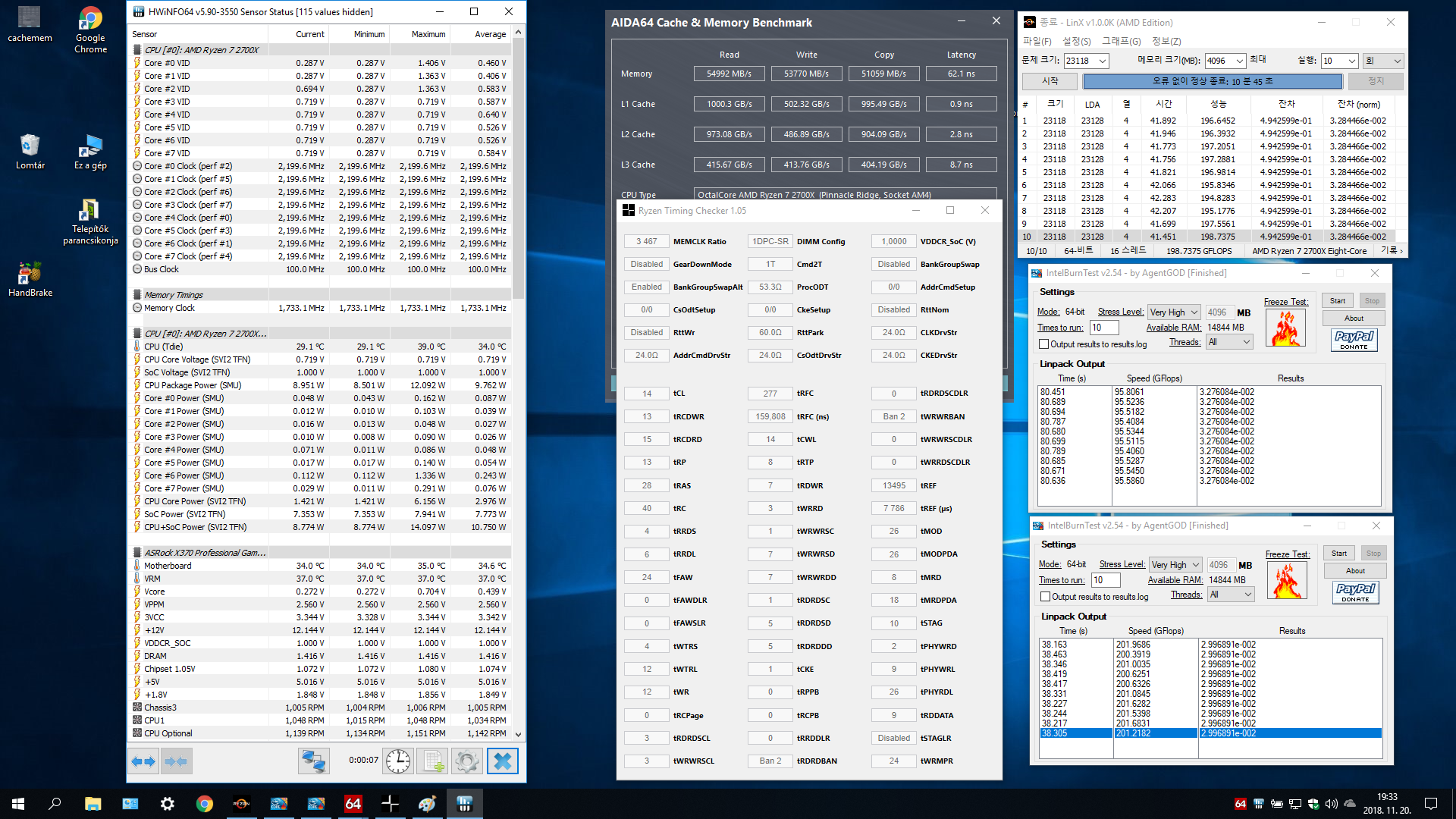Click upper IntelBurnTest flame icon
The width and height of the screenshot is (1456, 819).
(x=1286, y=328)
